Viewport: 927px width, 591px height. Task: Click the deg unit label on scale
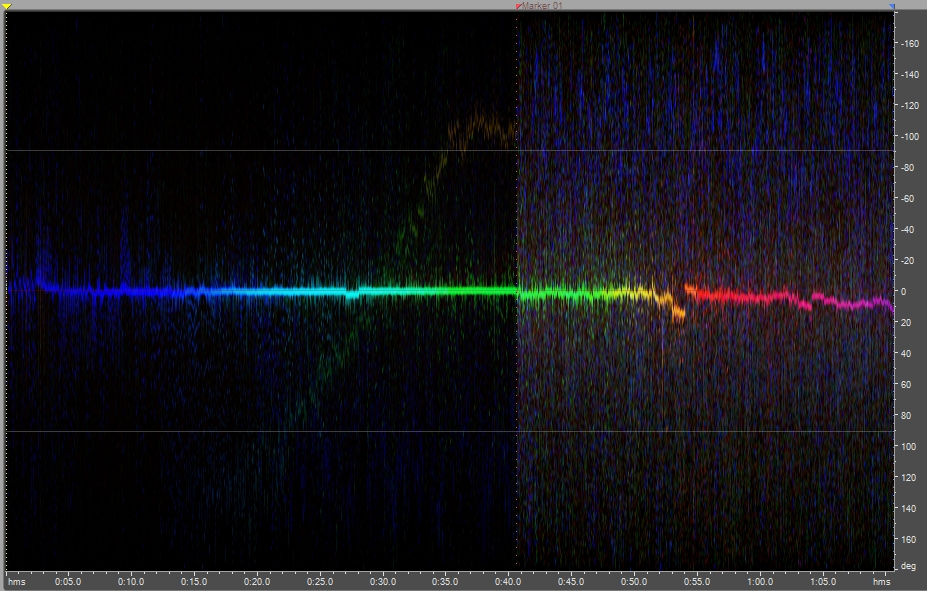[x=908, y=566]
